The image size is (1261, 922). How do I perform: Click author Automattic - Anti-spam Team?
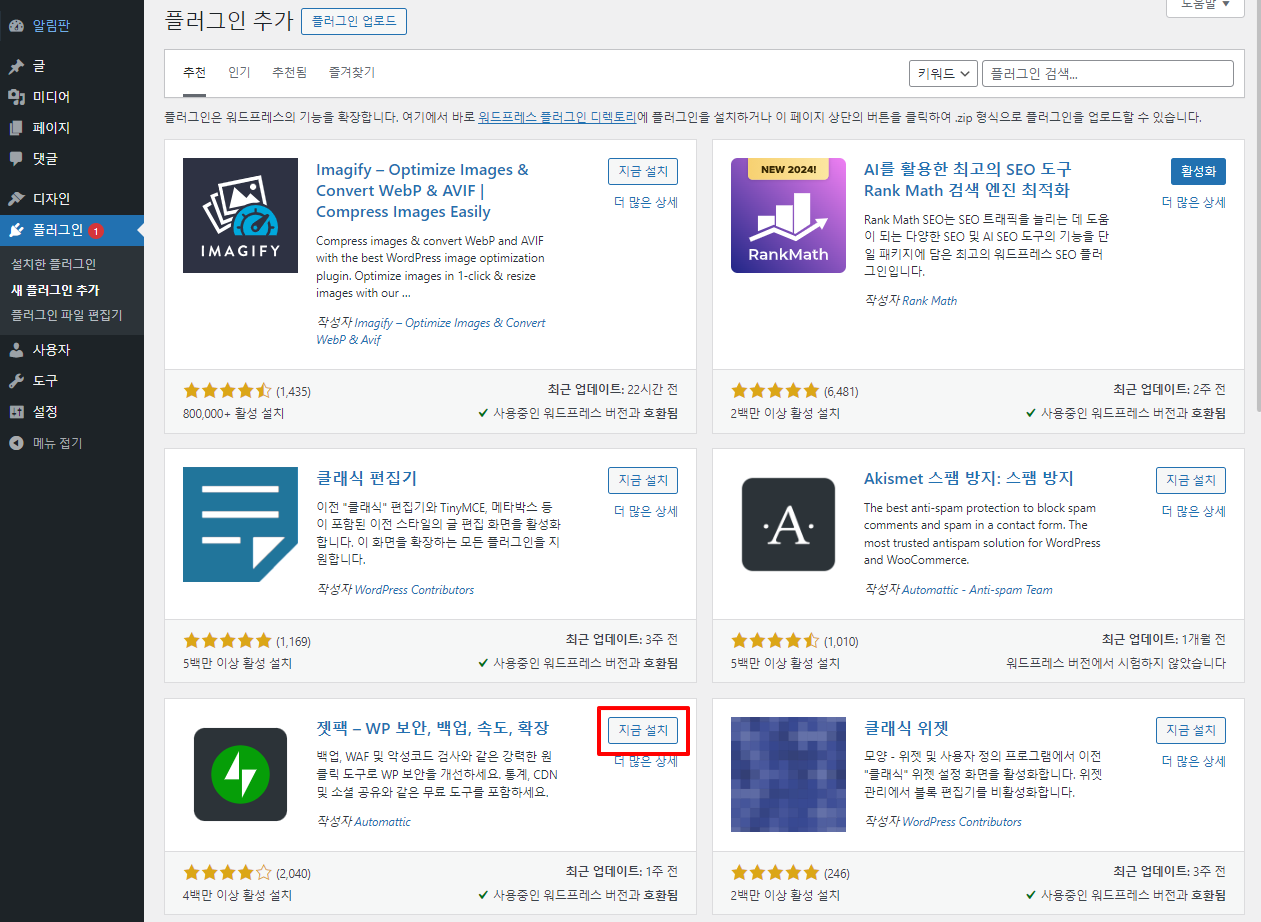tap(977, 590)
